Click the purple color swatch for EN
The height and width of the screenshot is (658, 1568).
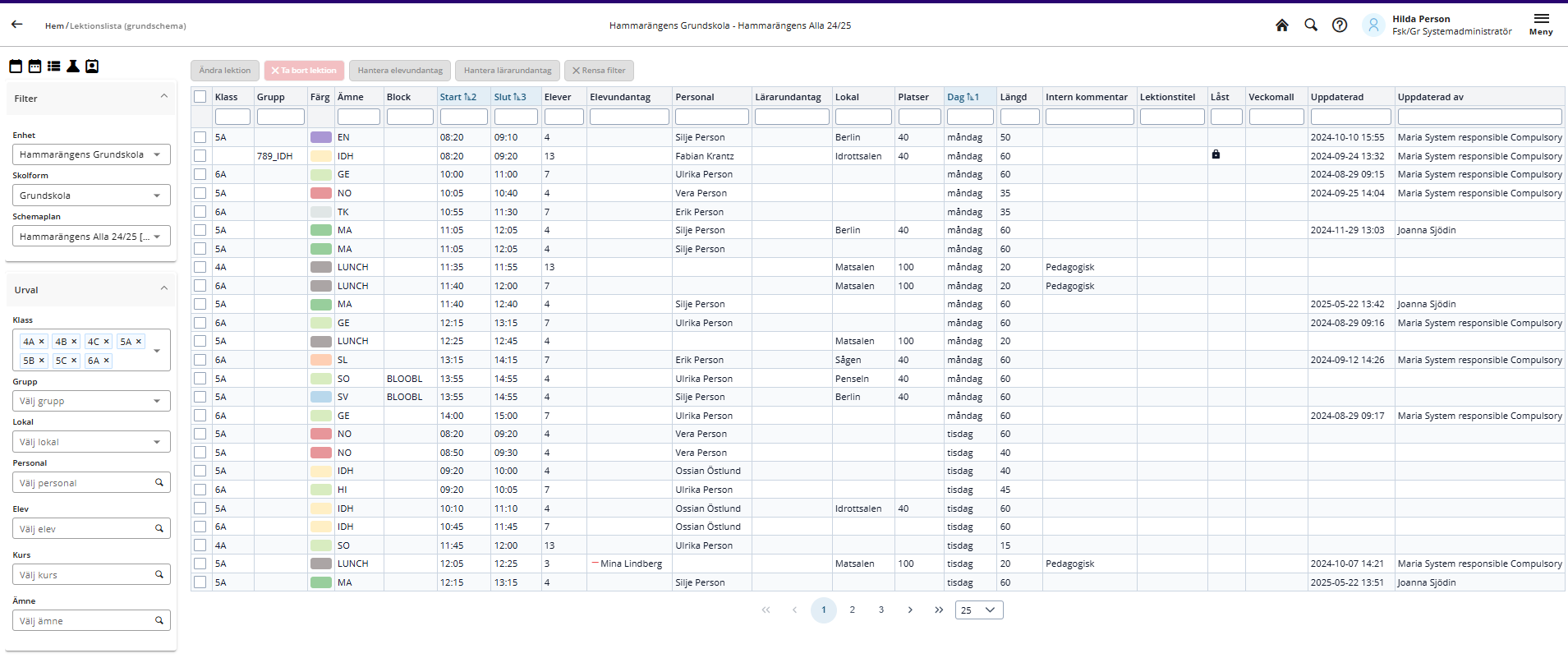(321, 137)
